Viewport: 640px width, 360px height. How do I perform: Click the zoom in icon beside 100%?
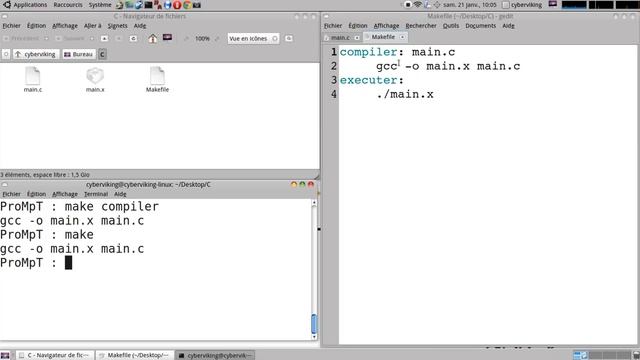click(x=217, y=38)
